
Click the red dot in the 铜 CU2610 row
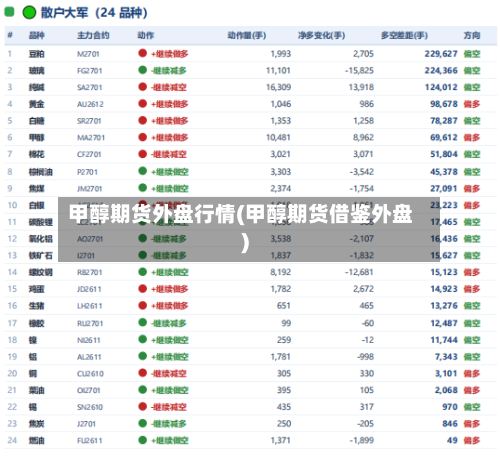pyautogui.click(x=143, y=373)
